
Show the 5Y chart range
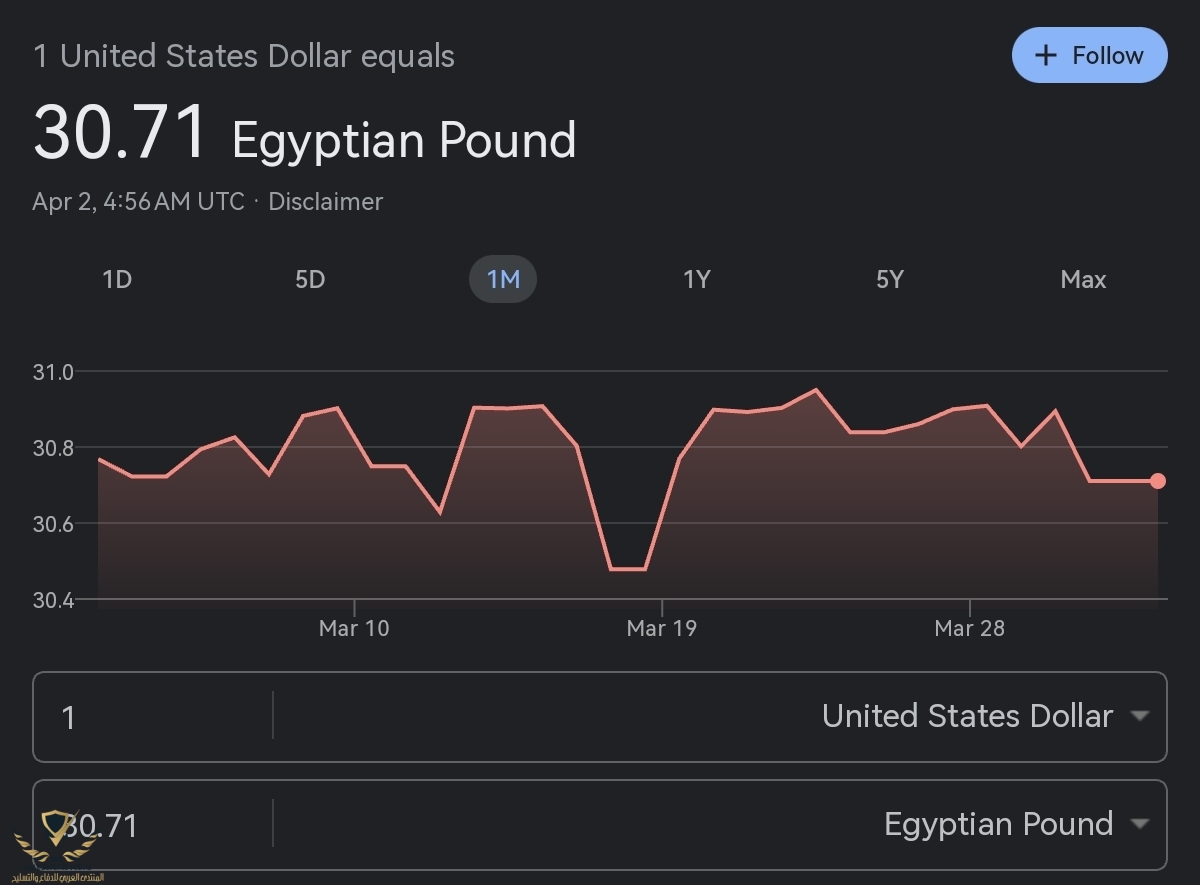click(x=889, y=279)
